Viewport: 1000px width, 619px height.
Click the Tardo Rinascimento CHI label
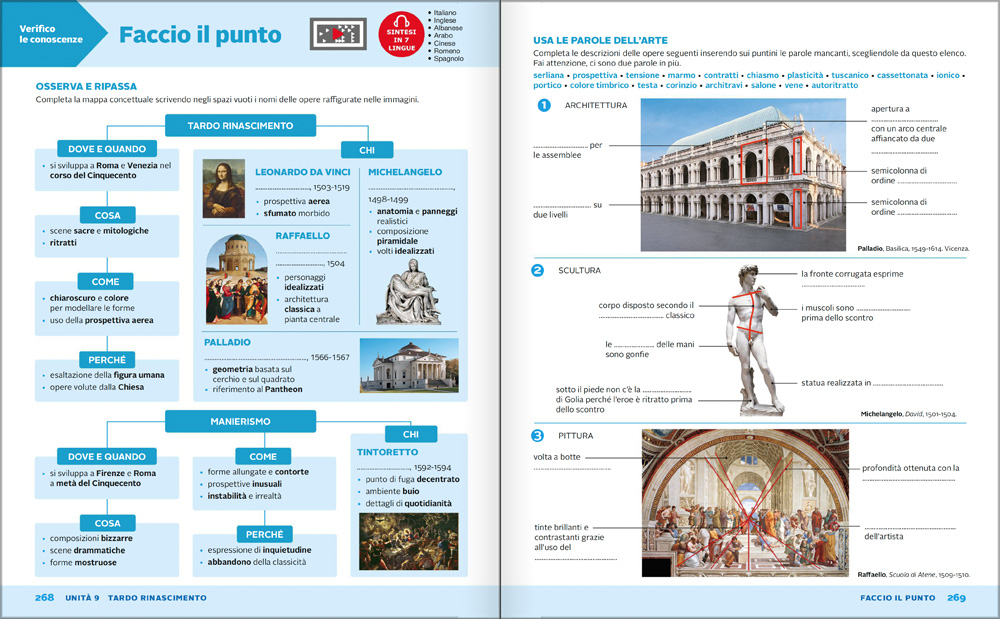[367, 150]
